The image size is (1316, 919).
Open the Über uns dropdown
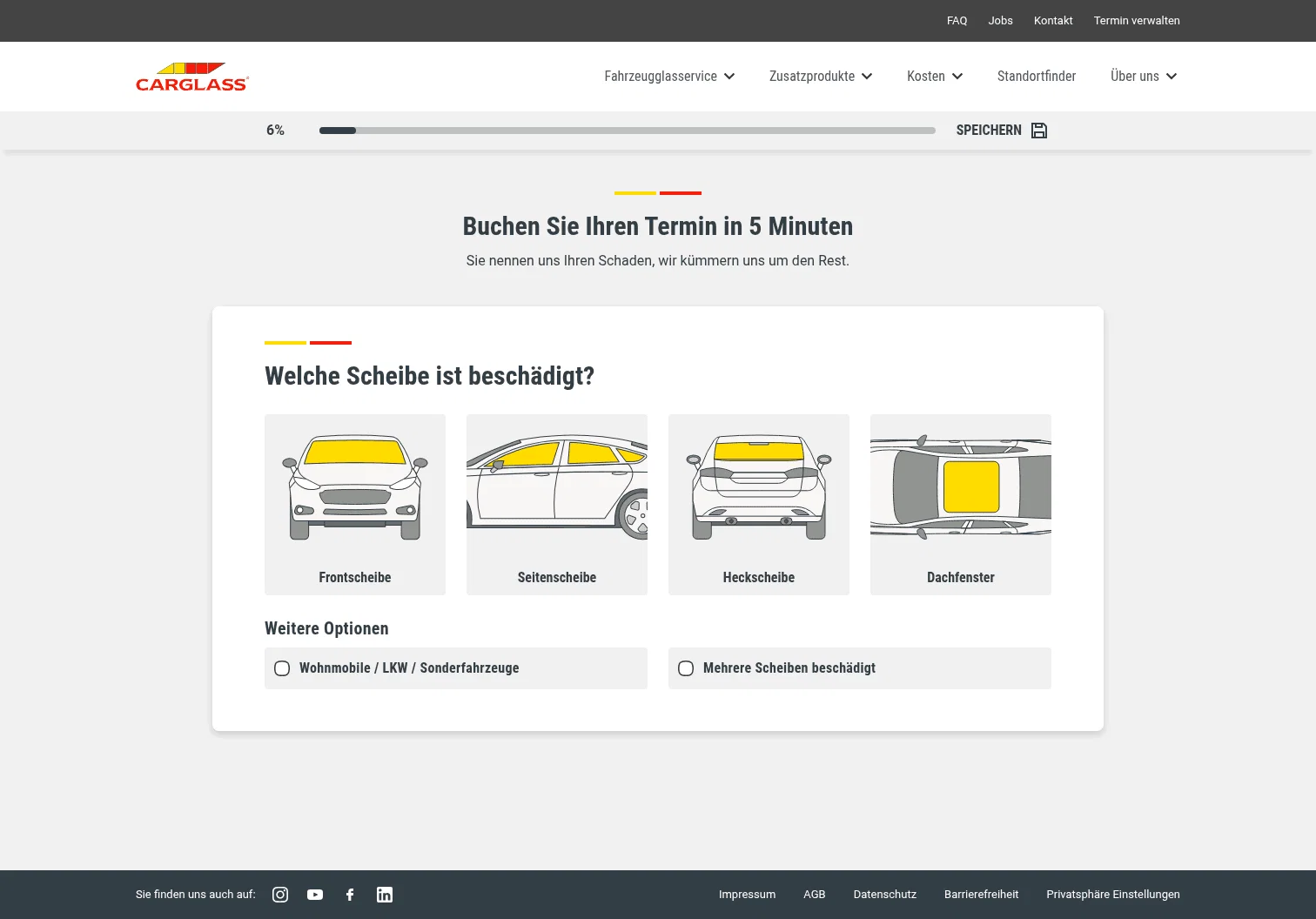1144,77
